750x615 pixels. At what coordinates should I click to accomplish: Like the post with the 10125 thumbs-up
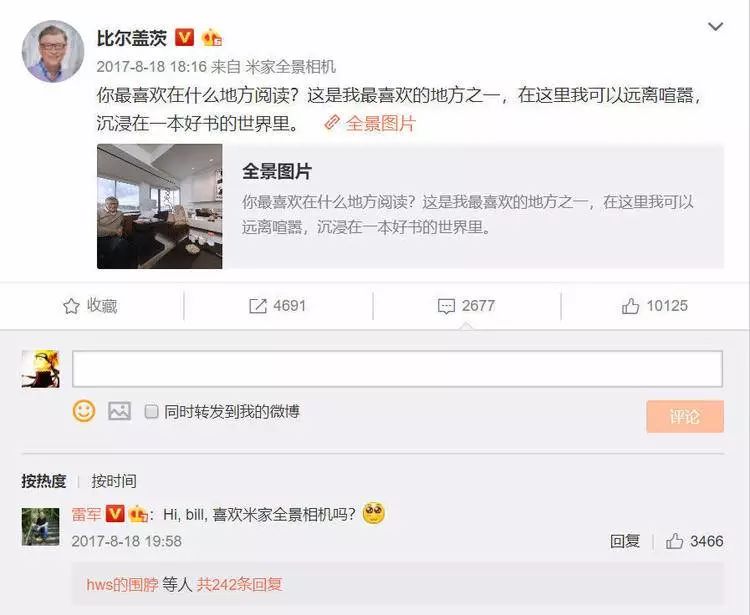point(630,306)
